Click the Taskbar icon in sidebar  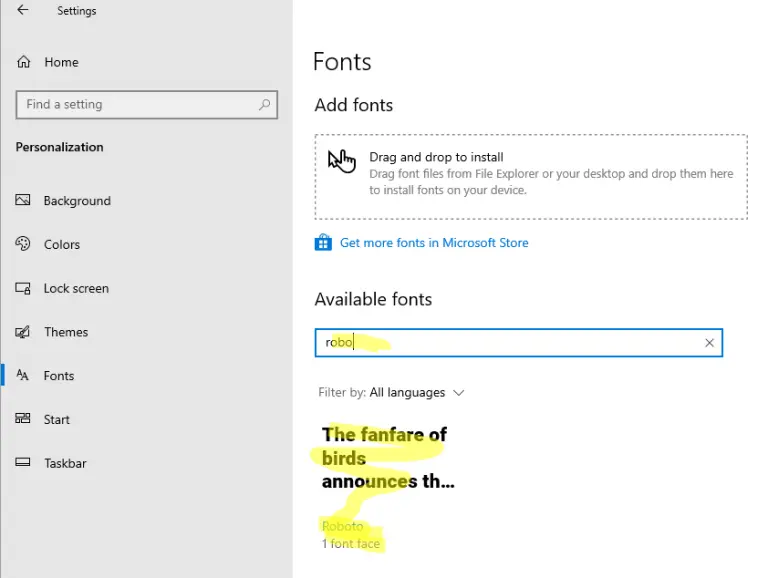(x=23, y=462)
